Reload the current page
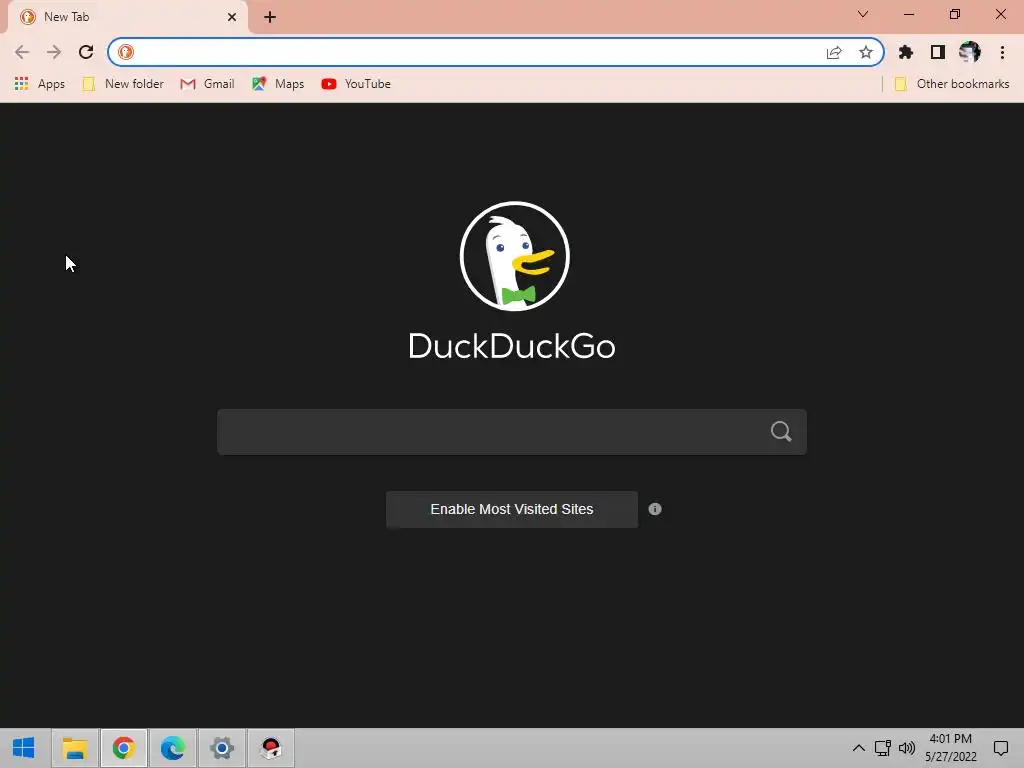The image size is (1024, 768). 86,52
